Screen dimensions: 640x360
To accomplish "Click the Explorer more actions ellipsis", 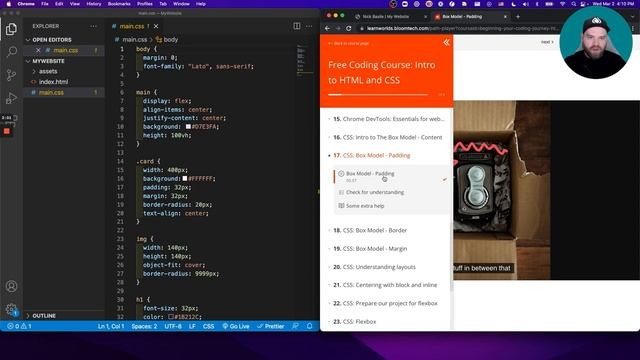I will coord(93,26).
